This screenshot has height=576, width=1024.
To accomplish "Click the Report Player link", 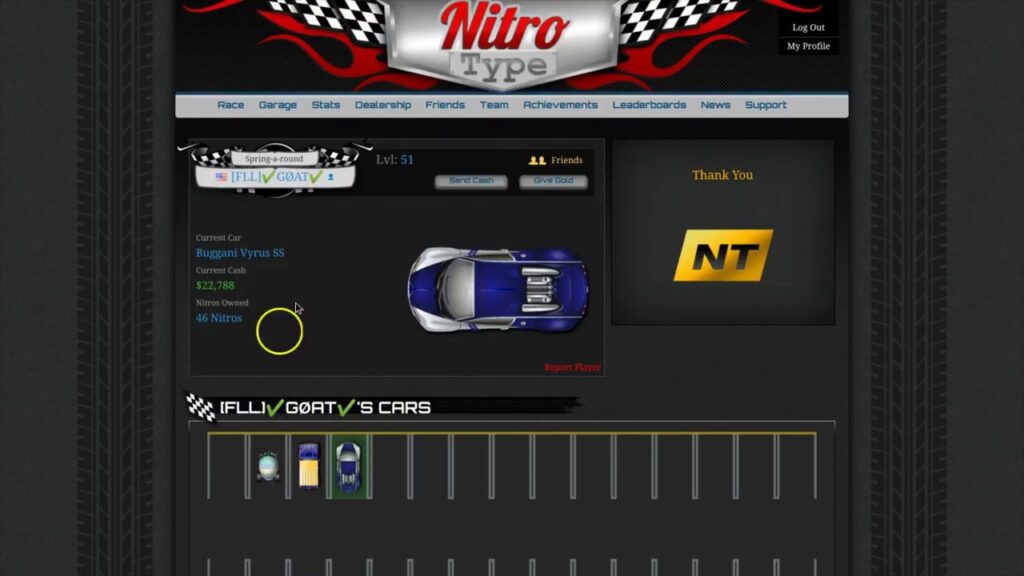I will pyautogui.click(x=572, y=367).
